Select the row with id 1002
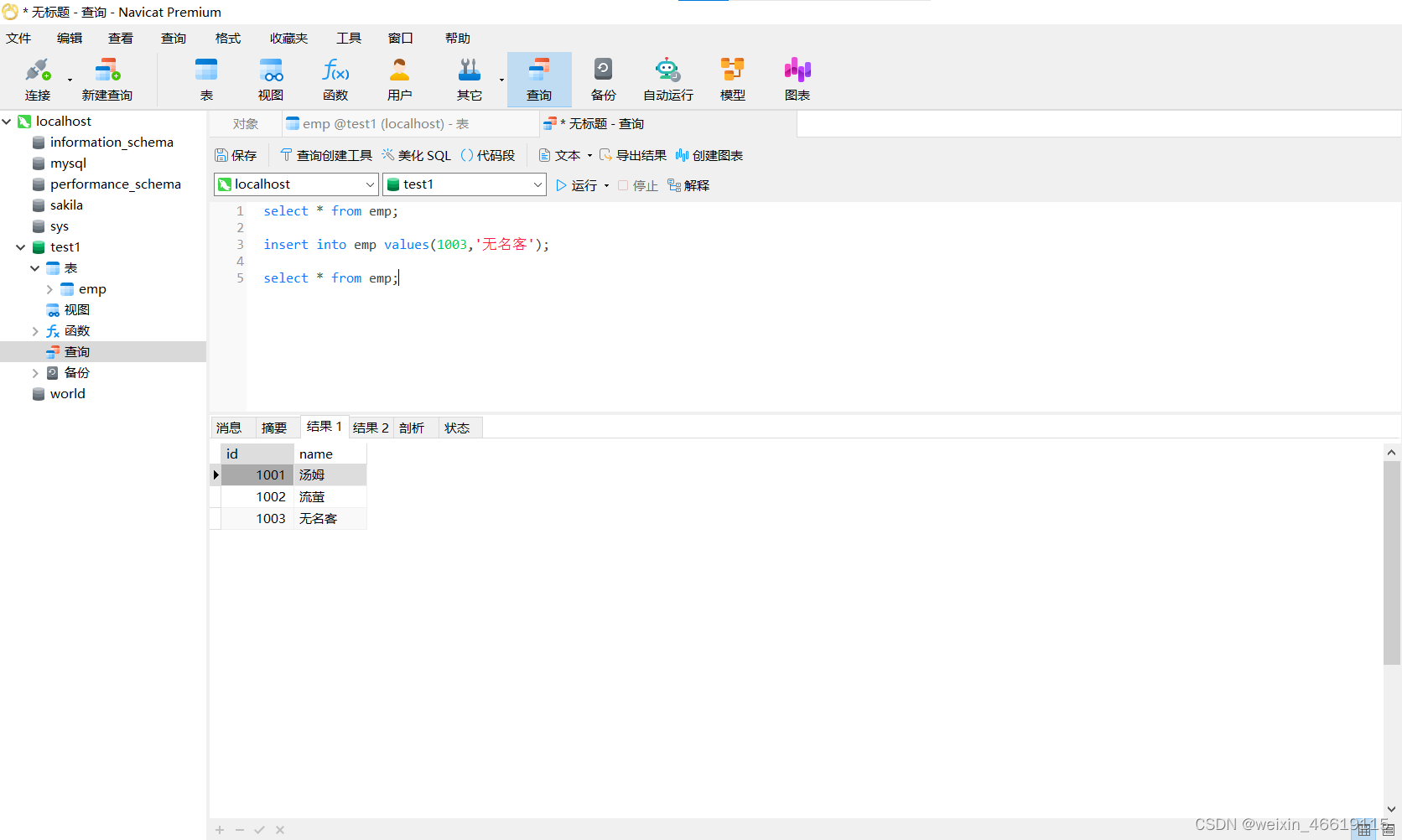 tap(270, 496)
